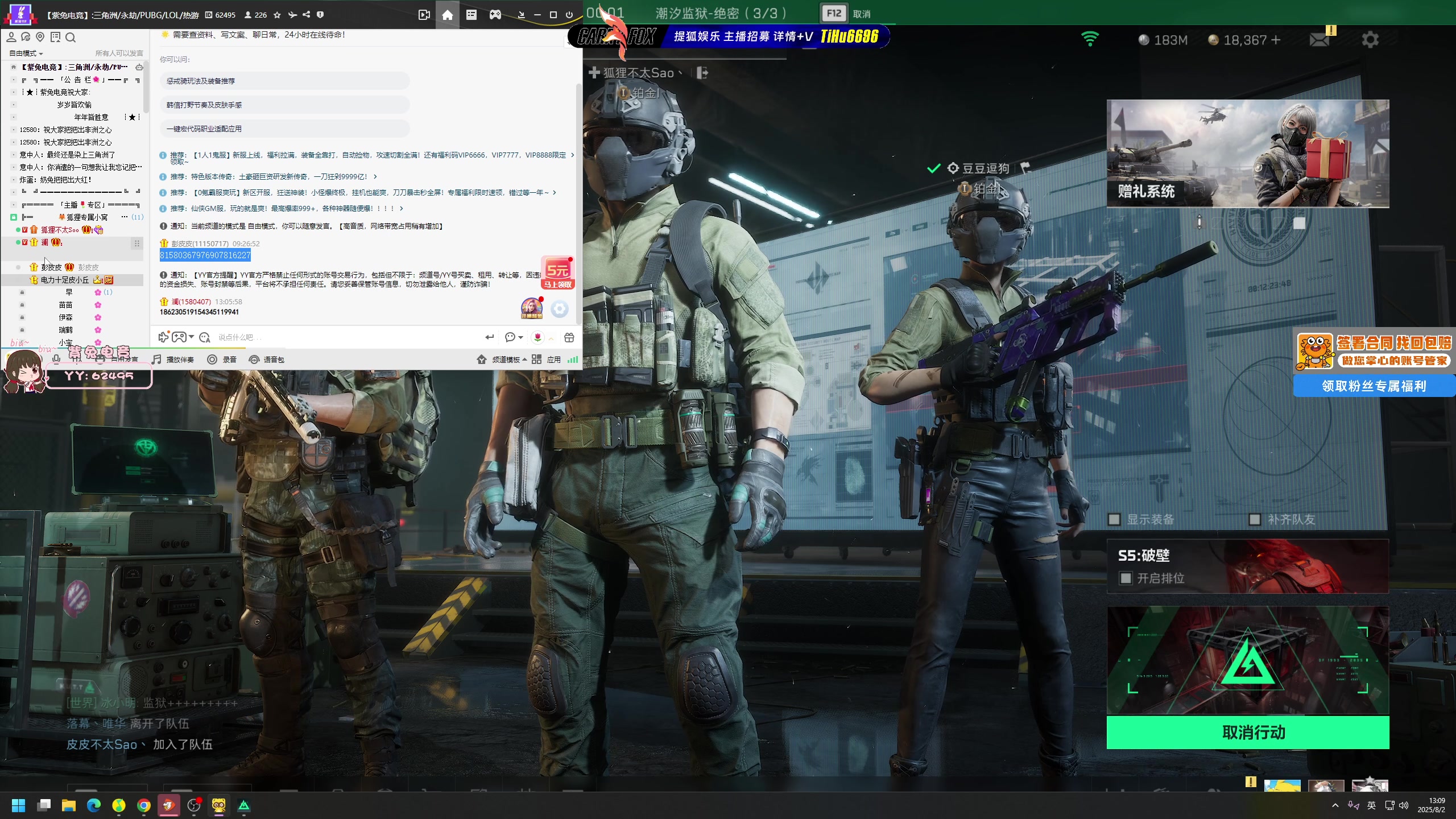Favorite the channel with the star icon
Viewport: 1456px width, 819px height.
[277, 15]
